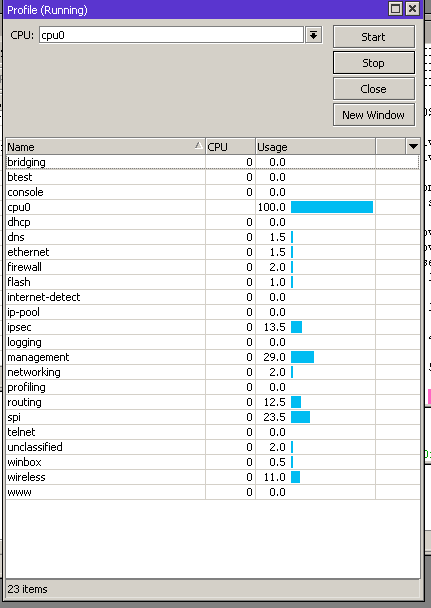Select the wireless row
Screen dimensions: 431x608
213,477
